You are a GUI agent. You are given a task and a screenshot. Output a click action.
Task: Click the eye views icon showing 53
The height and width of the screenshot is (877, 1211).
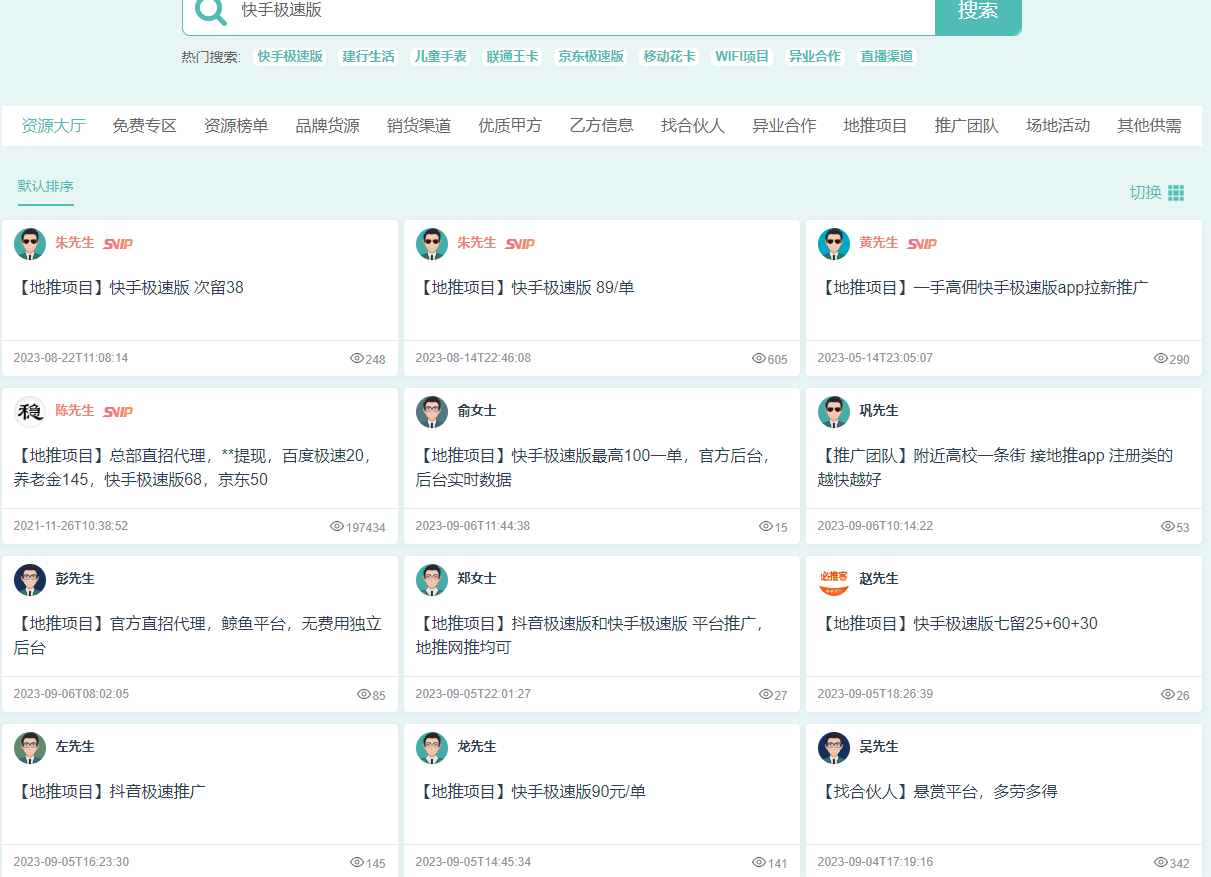coord(1168,526)
